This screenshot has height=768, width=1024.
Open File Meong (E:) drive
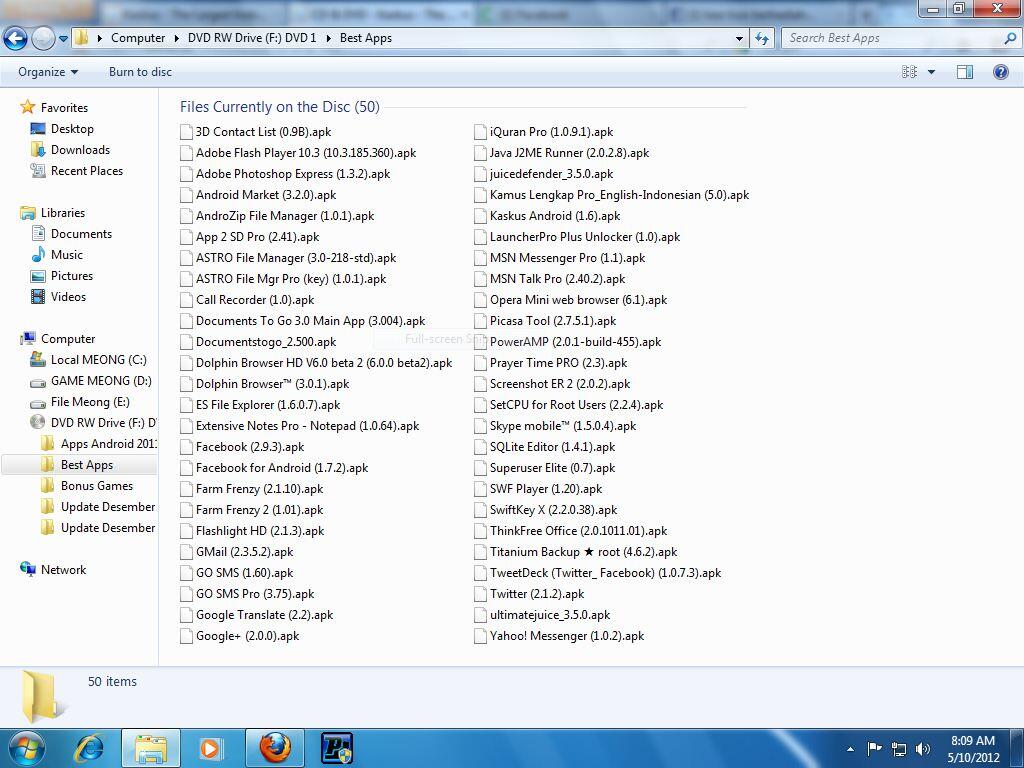click(x=90, y=402)
